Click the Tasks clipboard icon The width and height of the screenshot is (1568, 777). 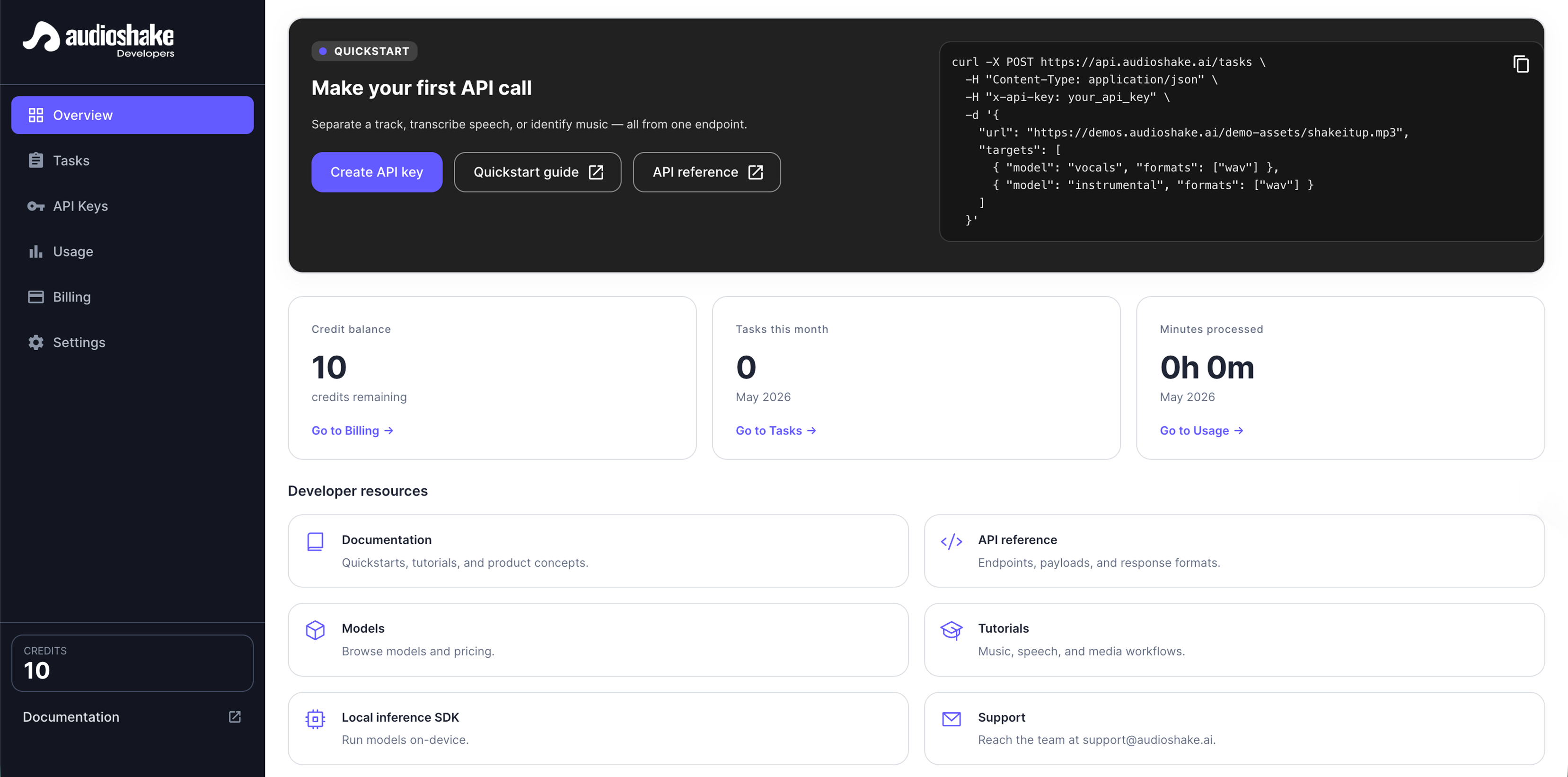pyautogui.click(x=36, y=160)
